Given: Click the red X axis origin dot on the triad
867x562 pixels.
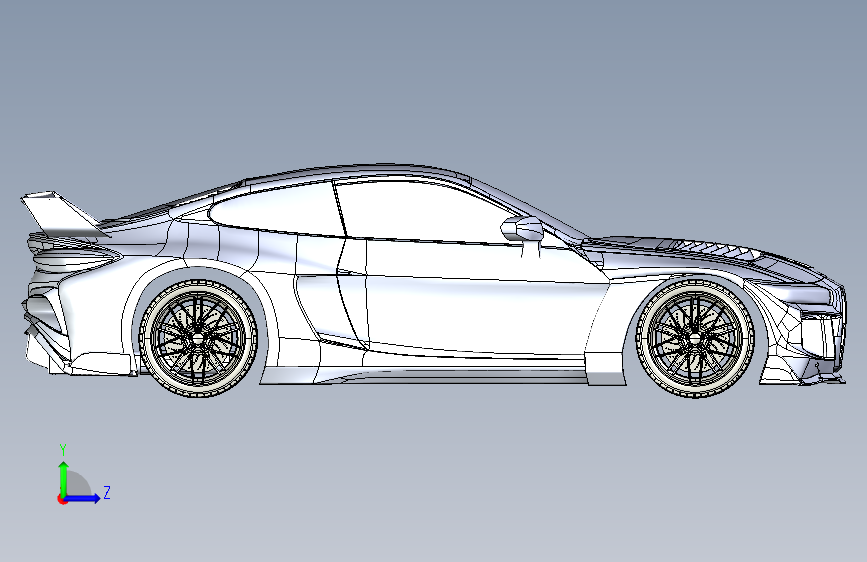Looking at the screenshot, I should point(62,499).
